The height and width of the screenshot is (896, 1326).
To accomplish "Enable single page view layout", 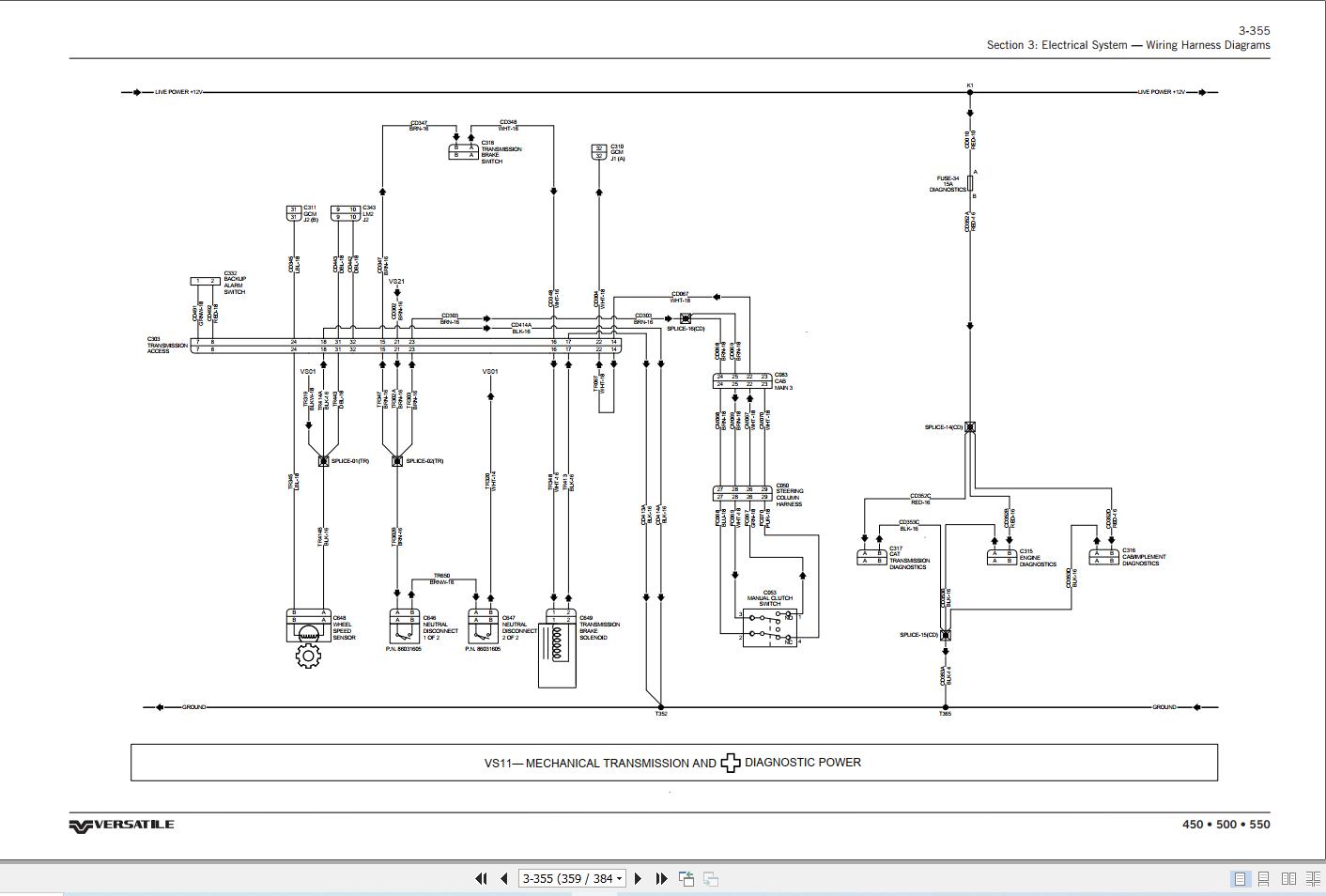I will coord(1241,879).
